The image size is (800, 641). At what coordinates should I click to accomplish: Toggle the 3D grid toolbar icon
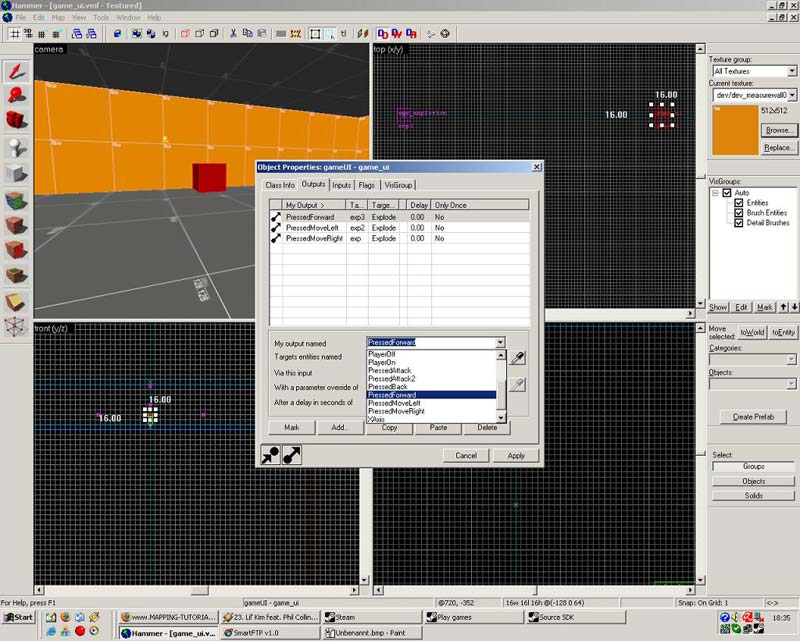tap(28, 34)
